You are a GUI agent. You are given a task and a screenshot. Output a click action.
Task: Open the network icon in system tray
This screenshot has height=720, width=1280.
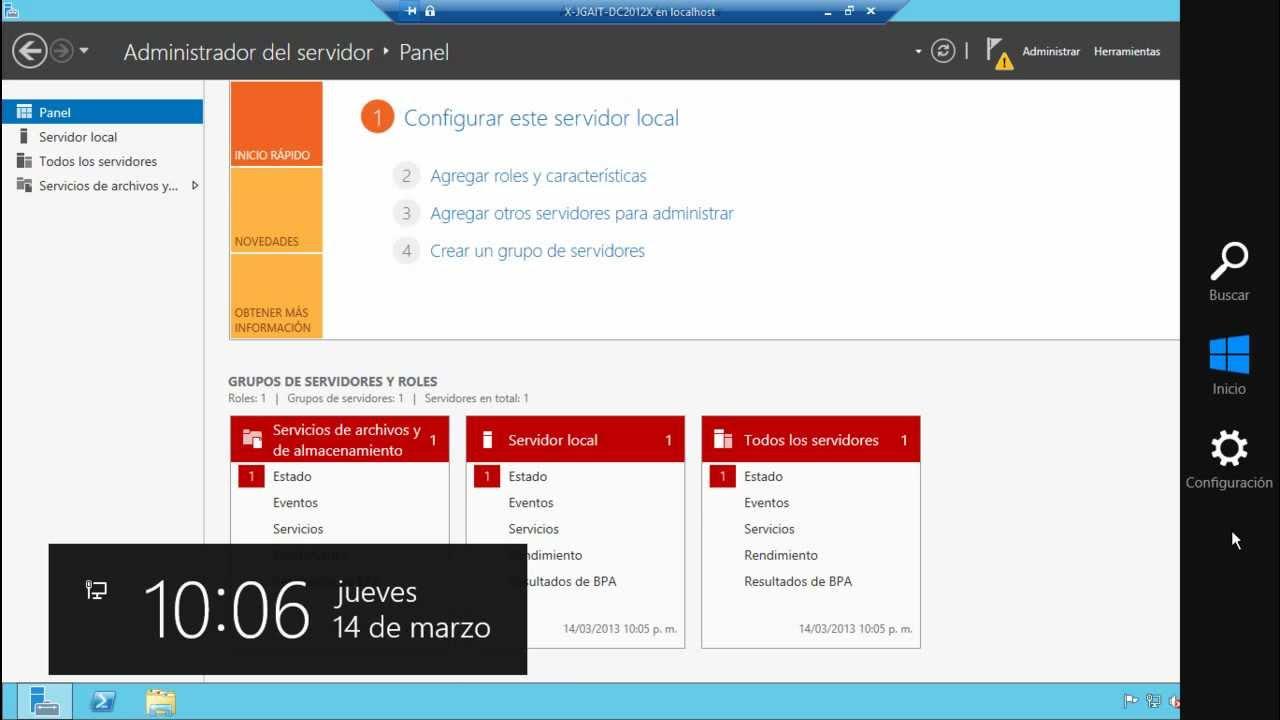pyautogui.click(x=1153, y=702)
